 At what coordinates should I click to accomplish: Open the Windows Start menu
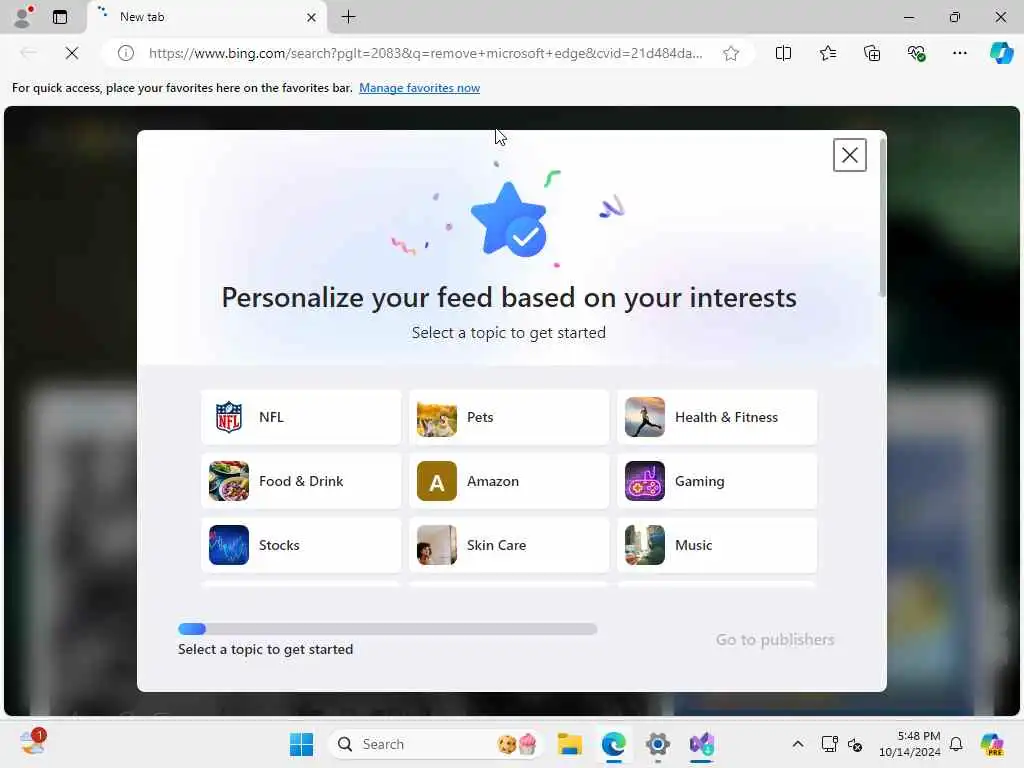[301, 744]
